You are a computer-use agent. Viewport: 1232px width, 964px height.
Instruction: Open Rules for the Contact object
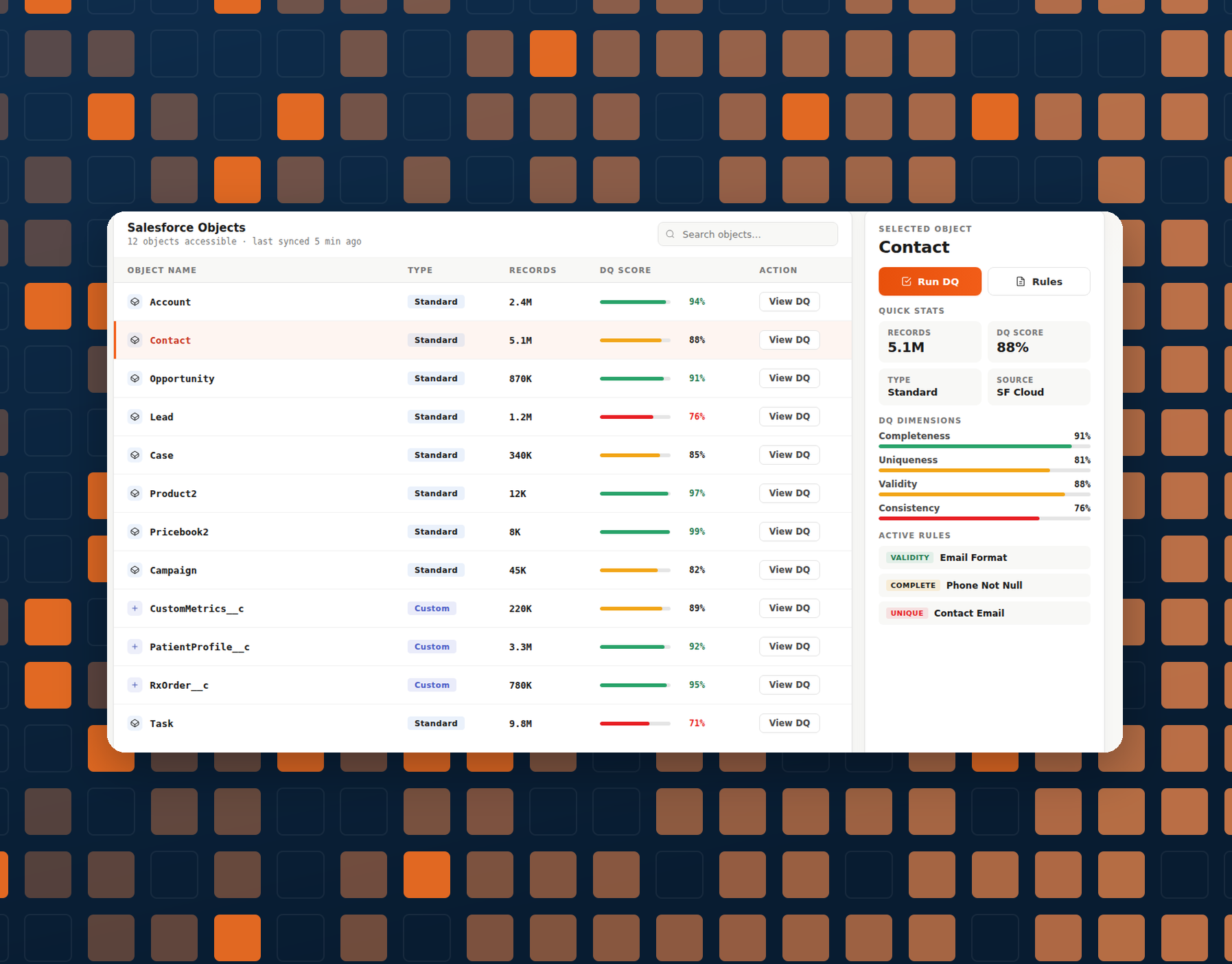[1038, 282]
